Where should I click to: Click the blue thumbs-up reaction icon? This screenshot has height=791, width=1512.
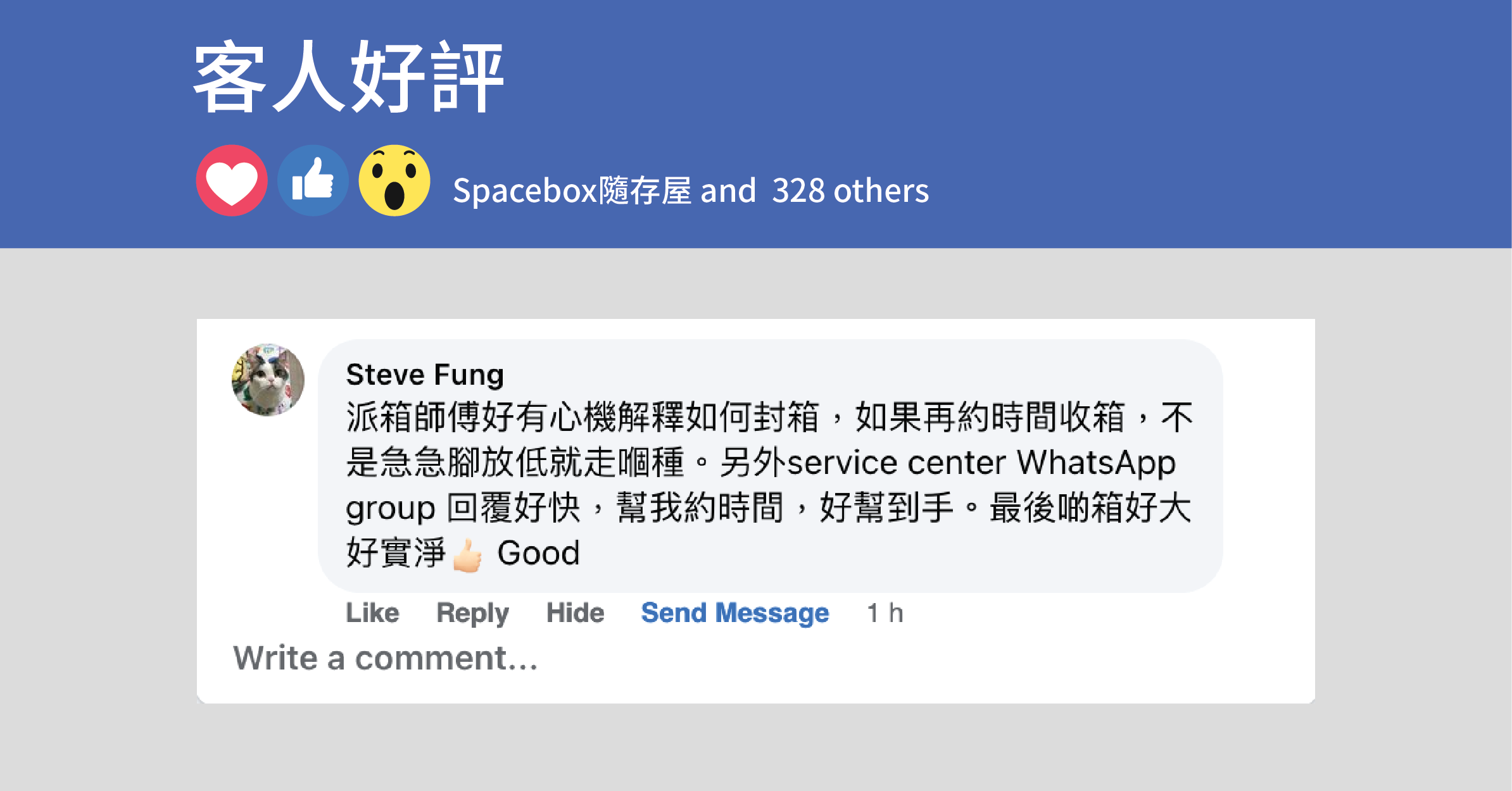click(313, 181)
